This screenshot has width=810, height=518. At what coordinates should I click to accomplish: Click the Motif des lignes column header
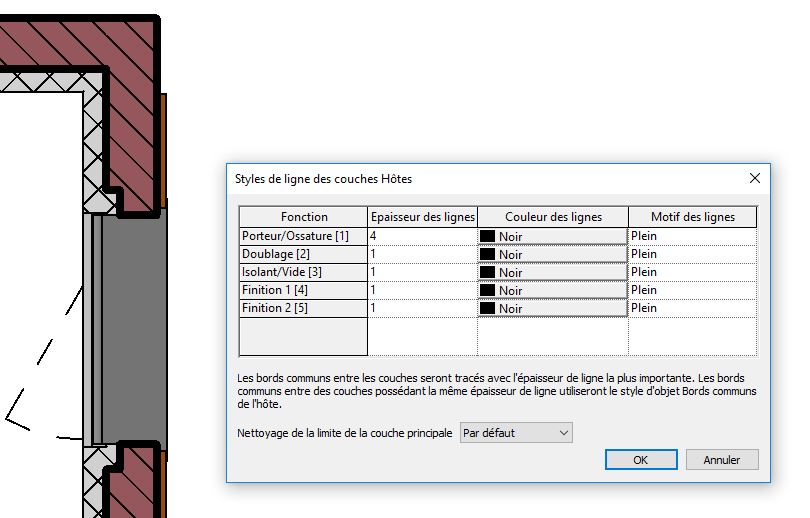coord(692,217)
